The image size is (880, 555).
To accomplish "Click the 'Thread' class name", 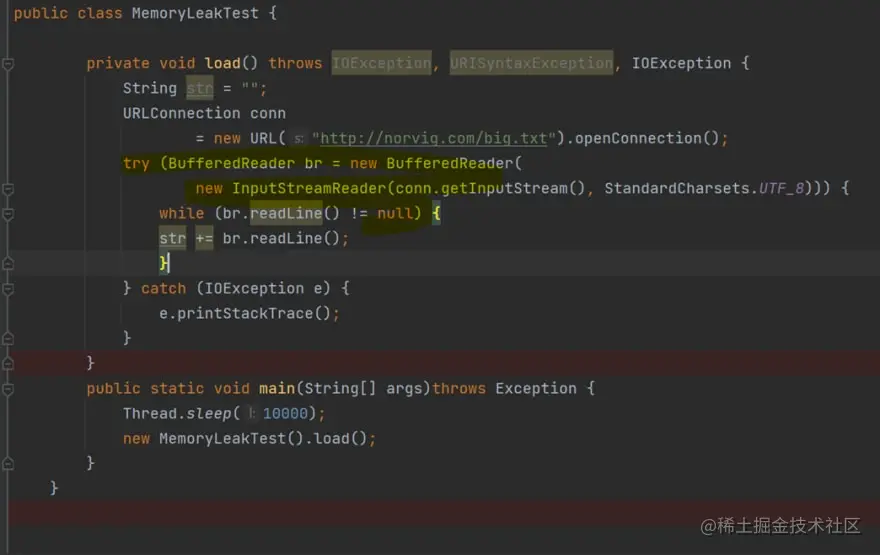I will tap(150, 414).
